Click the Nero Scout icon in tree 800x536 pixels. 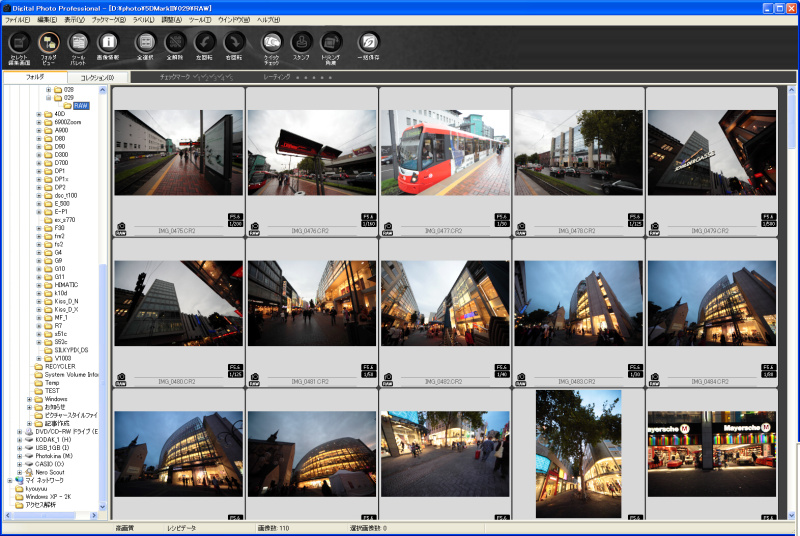pyautogui.click(x=29, y=473)
